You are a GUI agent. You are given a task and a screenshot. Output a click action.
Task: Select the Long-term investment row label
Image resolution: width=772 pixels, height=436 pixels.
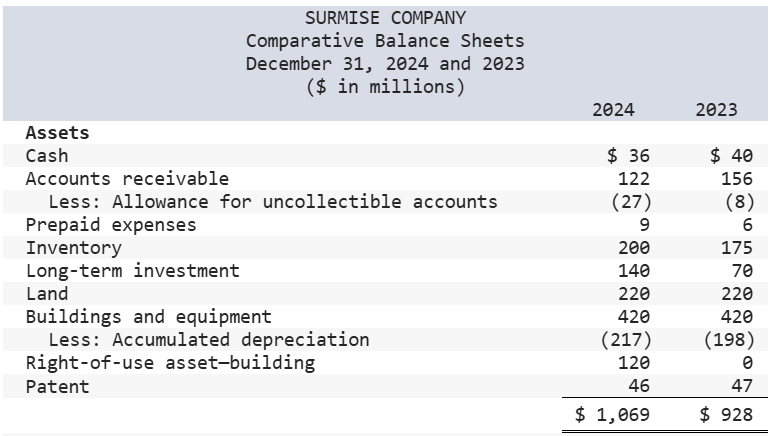coord(132,271)
